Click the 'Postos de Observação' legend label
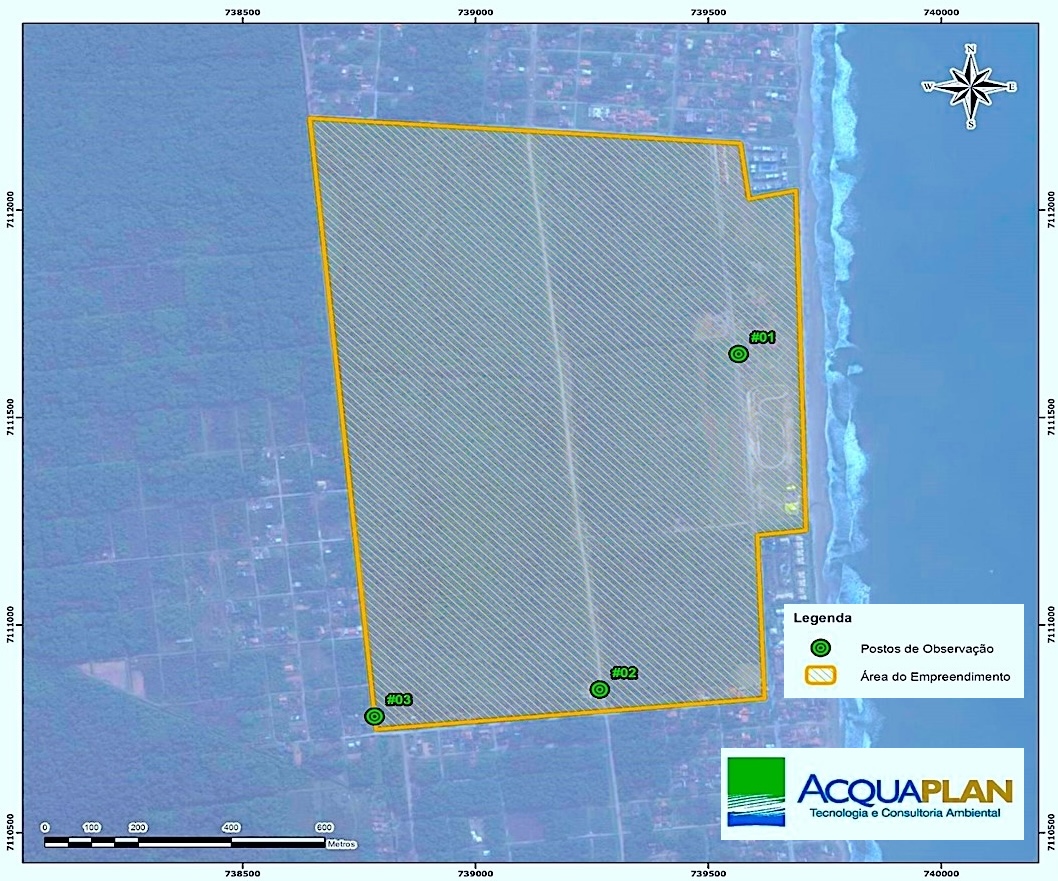The width and height of the screenshot is (1058, 881). (x=927, y=649)
